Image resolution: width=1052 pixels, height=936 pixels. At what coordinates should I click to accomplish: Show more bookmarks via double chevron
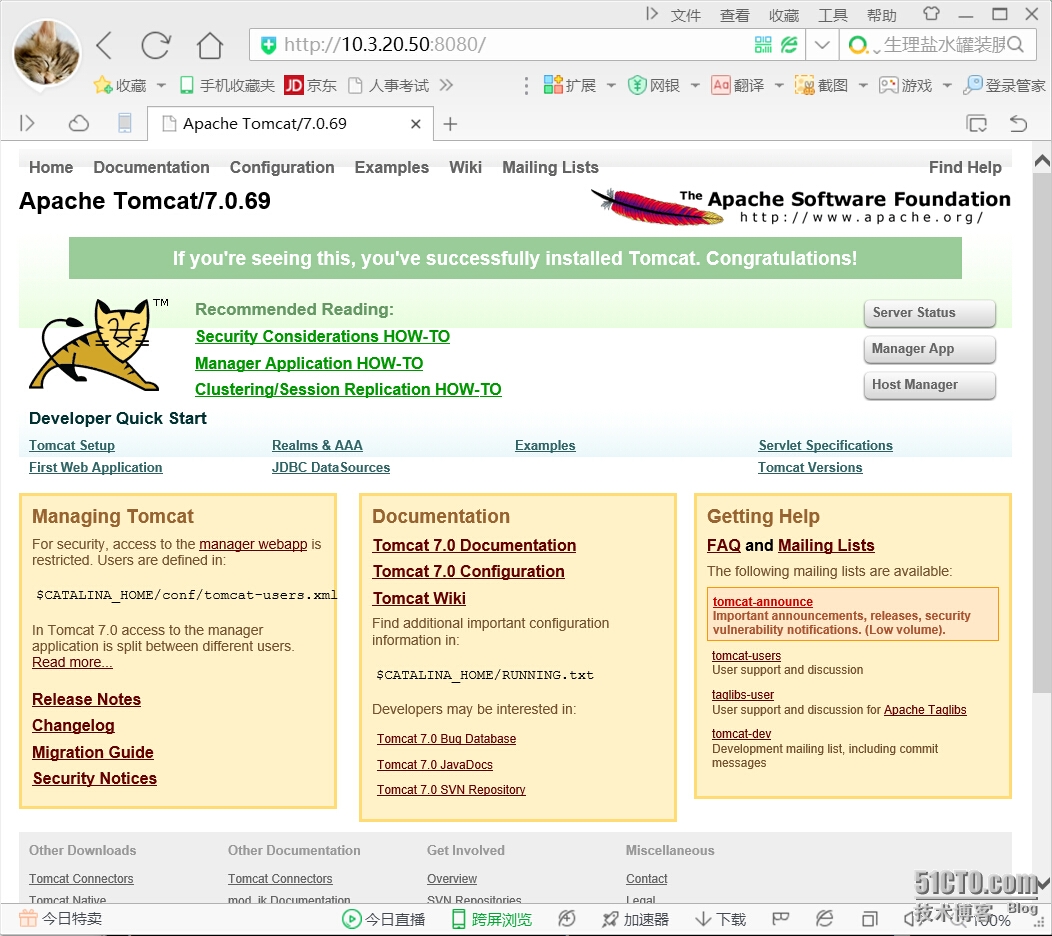coord(446,85)
